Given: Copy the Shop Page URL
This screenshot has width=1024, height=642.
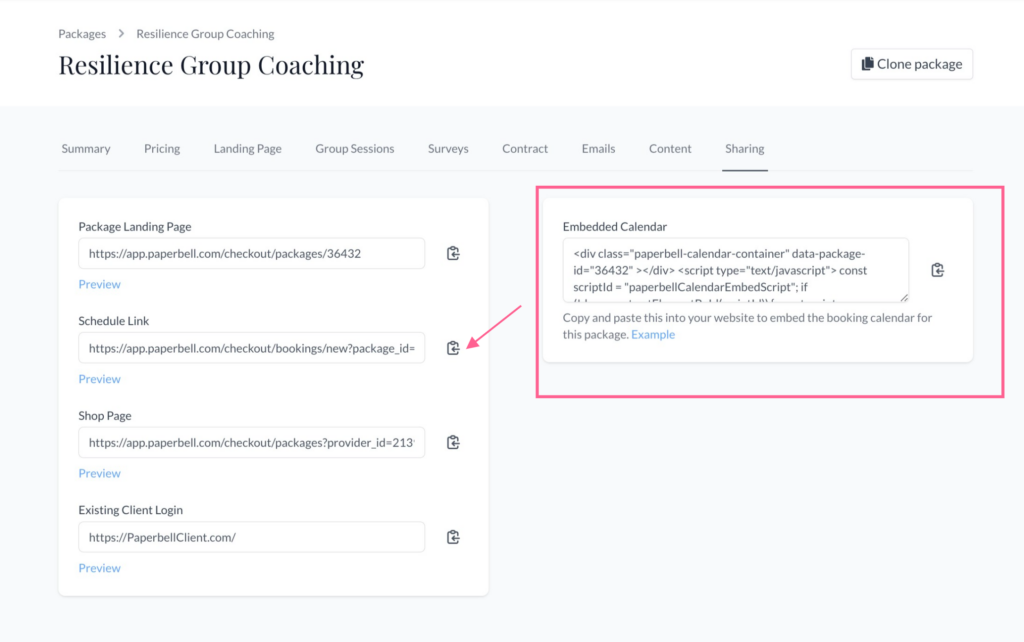Looking at the screenshot, I should pyautogui.click(x=453, y=442).
